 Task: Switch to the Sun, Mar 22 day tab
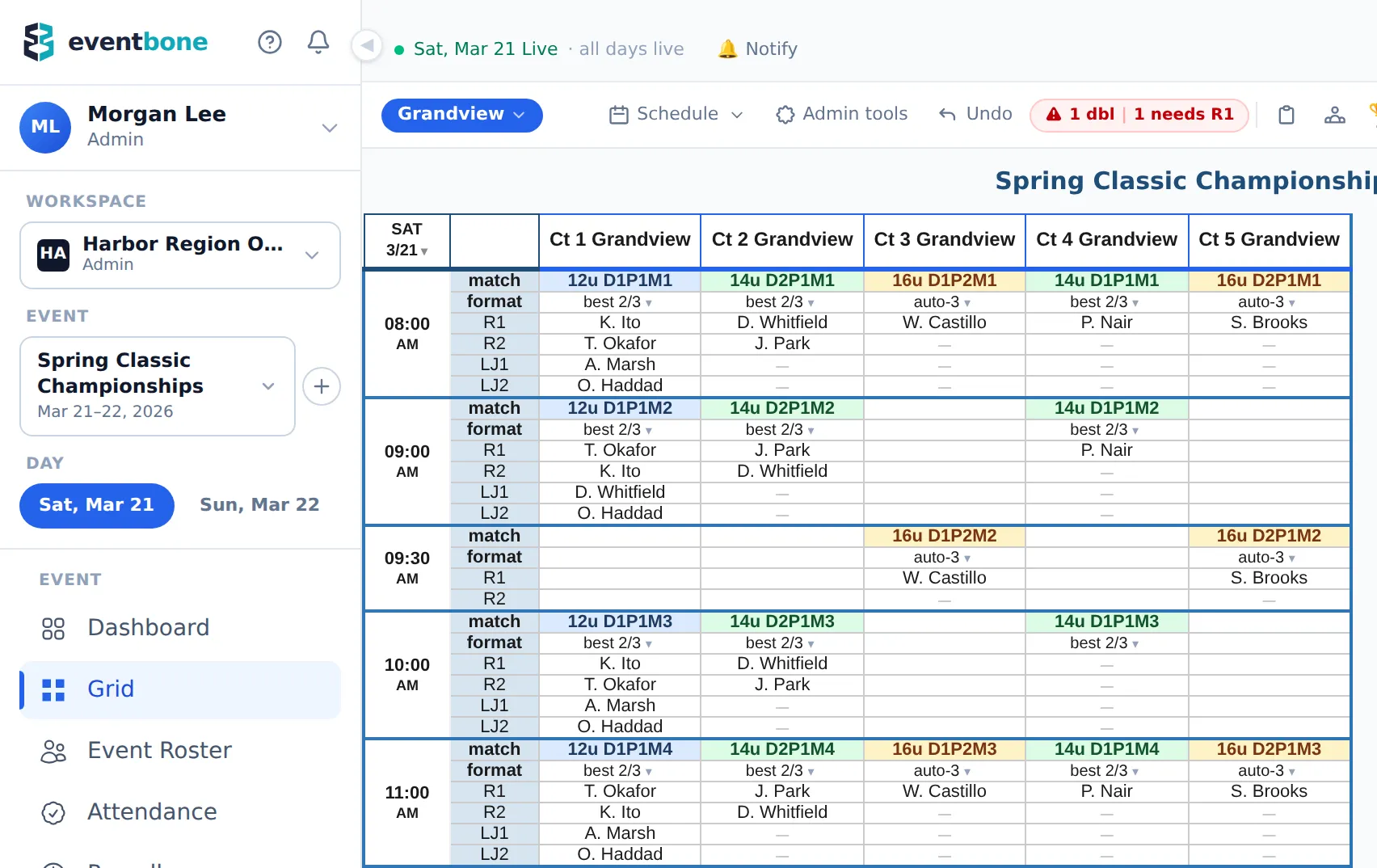(x=259, y=505)
